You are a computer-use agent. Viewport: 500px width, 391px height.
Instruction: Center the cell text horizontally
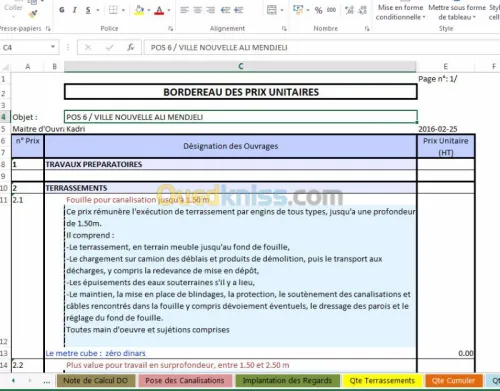click(197, 10)
